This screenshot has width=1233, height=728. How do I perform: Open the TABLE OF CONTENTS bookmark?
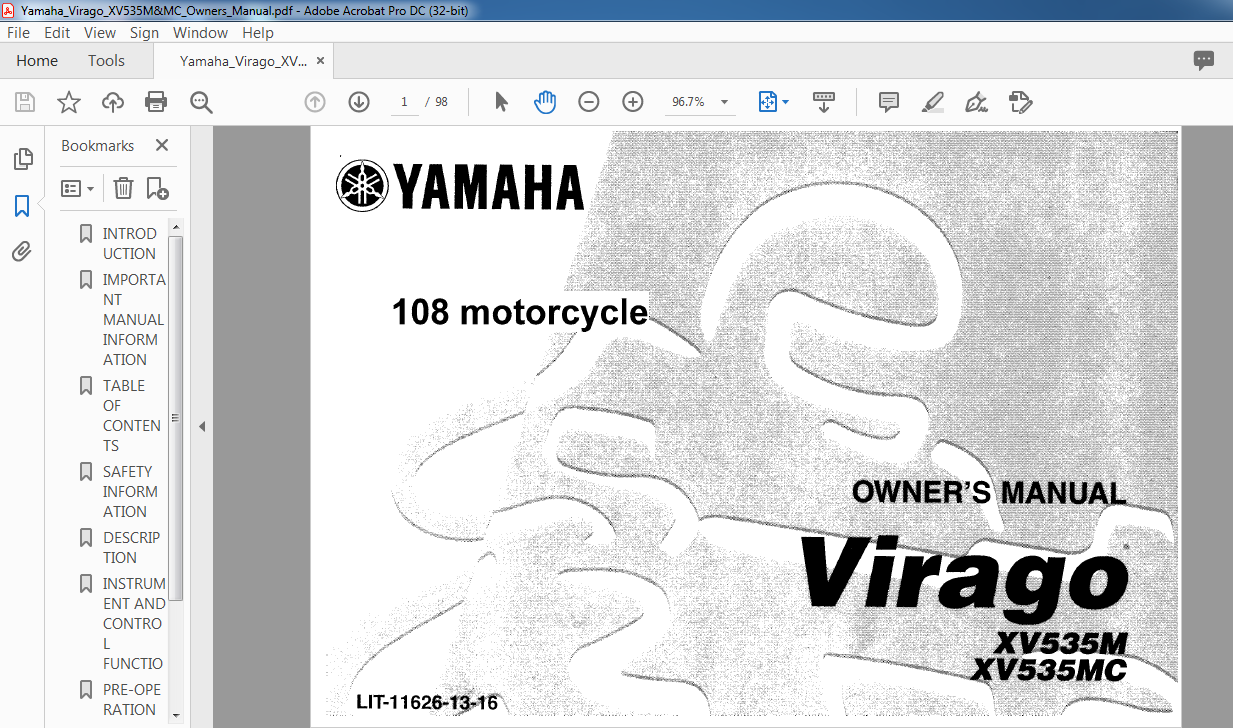[131, 416]
